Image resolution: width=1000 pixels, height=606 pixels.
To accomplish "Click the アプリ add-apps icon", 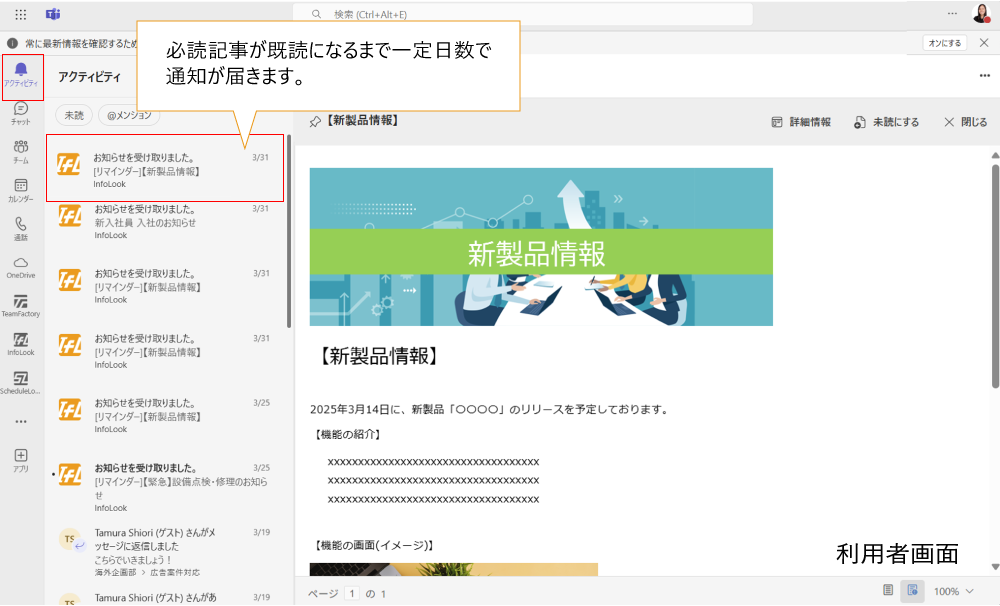I will pos(21,459).
